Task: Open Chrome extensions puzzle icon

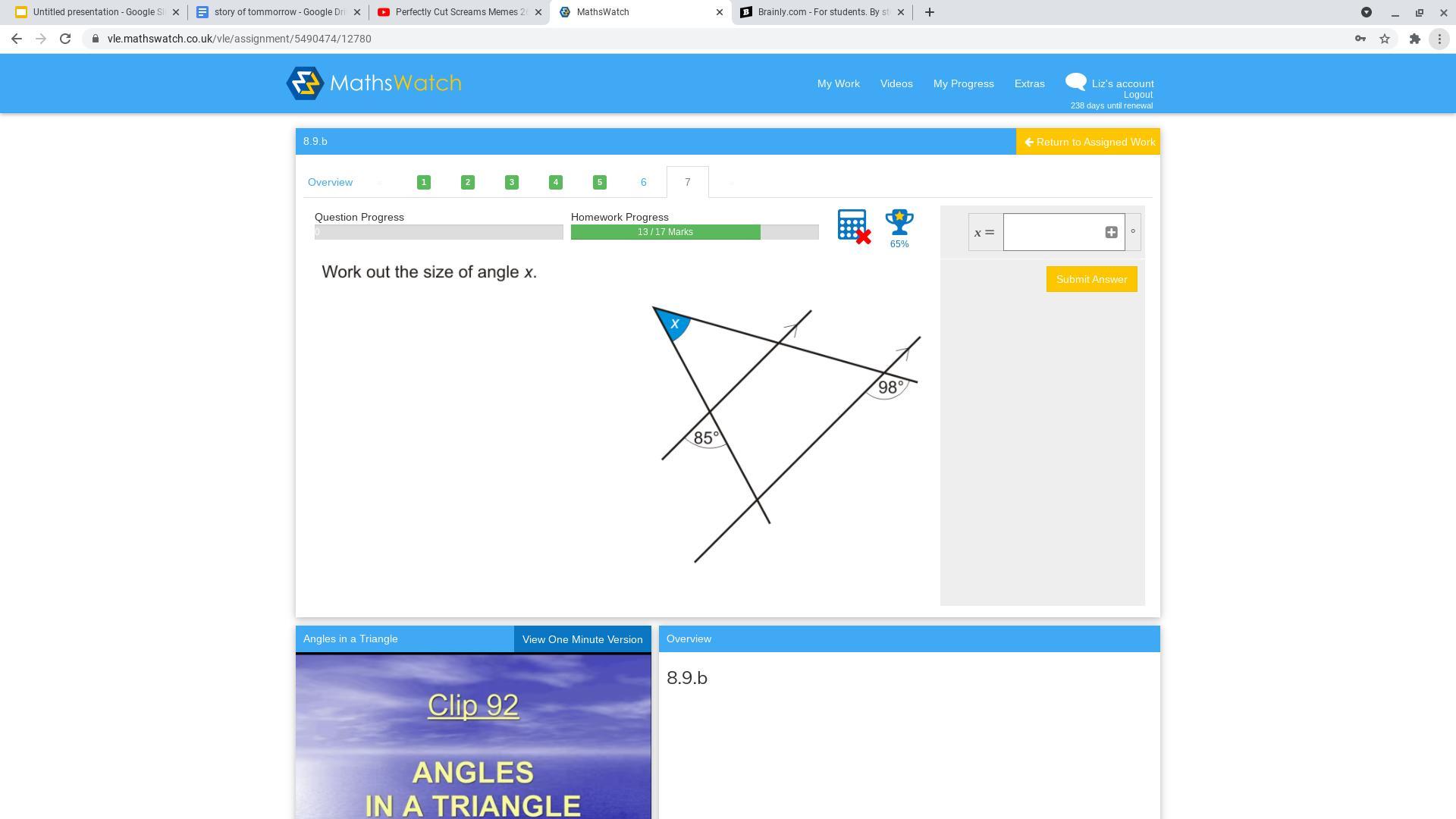Action: 1414,39
